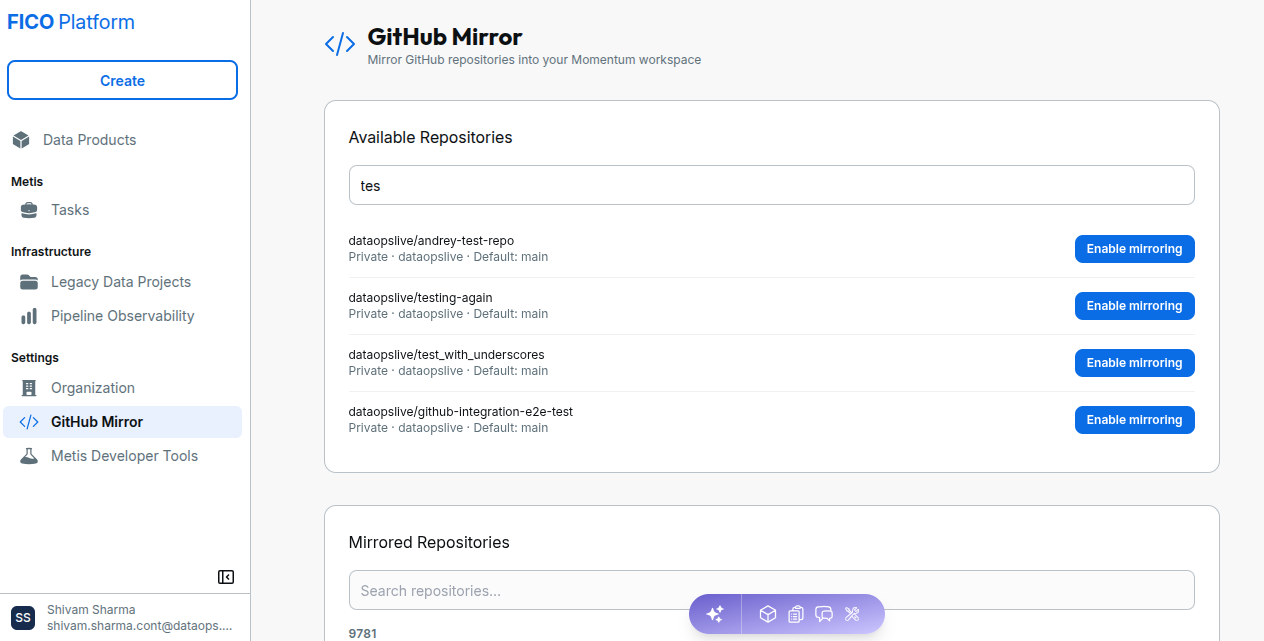Enable mirroring for test_with_underscores

pyautogui.click(x=1134, y=363)
